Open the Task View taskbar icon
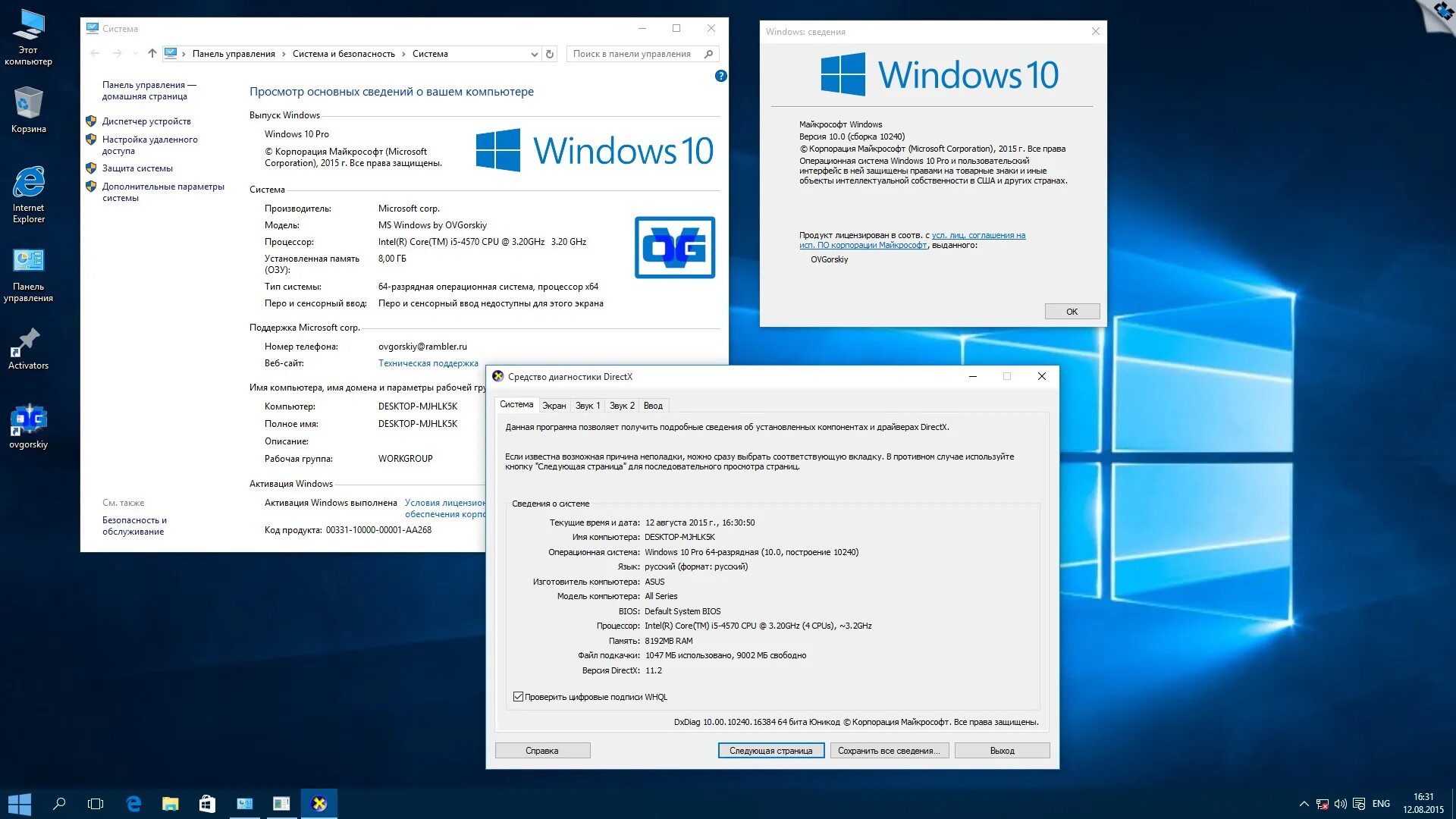This screenshot has width=1456, height=819. (x=96, y=804)
